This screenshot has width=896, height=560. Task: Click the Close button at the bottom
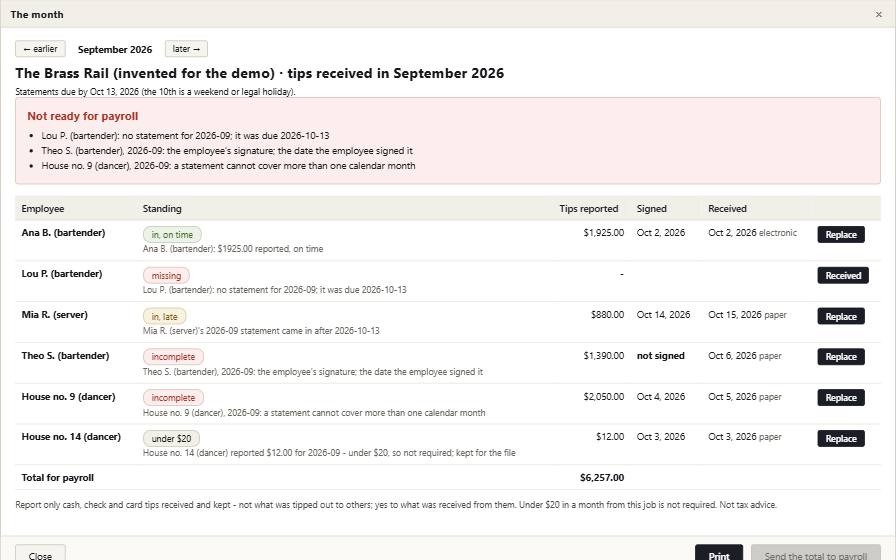40,553
